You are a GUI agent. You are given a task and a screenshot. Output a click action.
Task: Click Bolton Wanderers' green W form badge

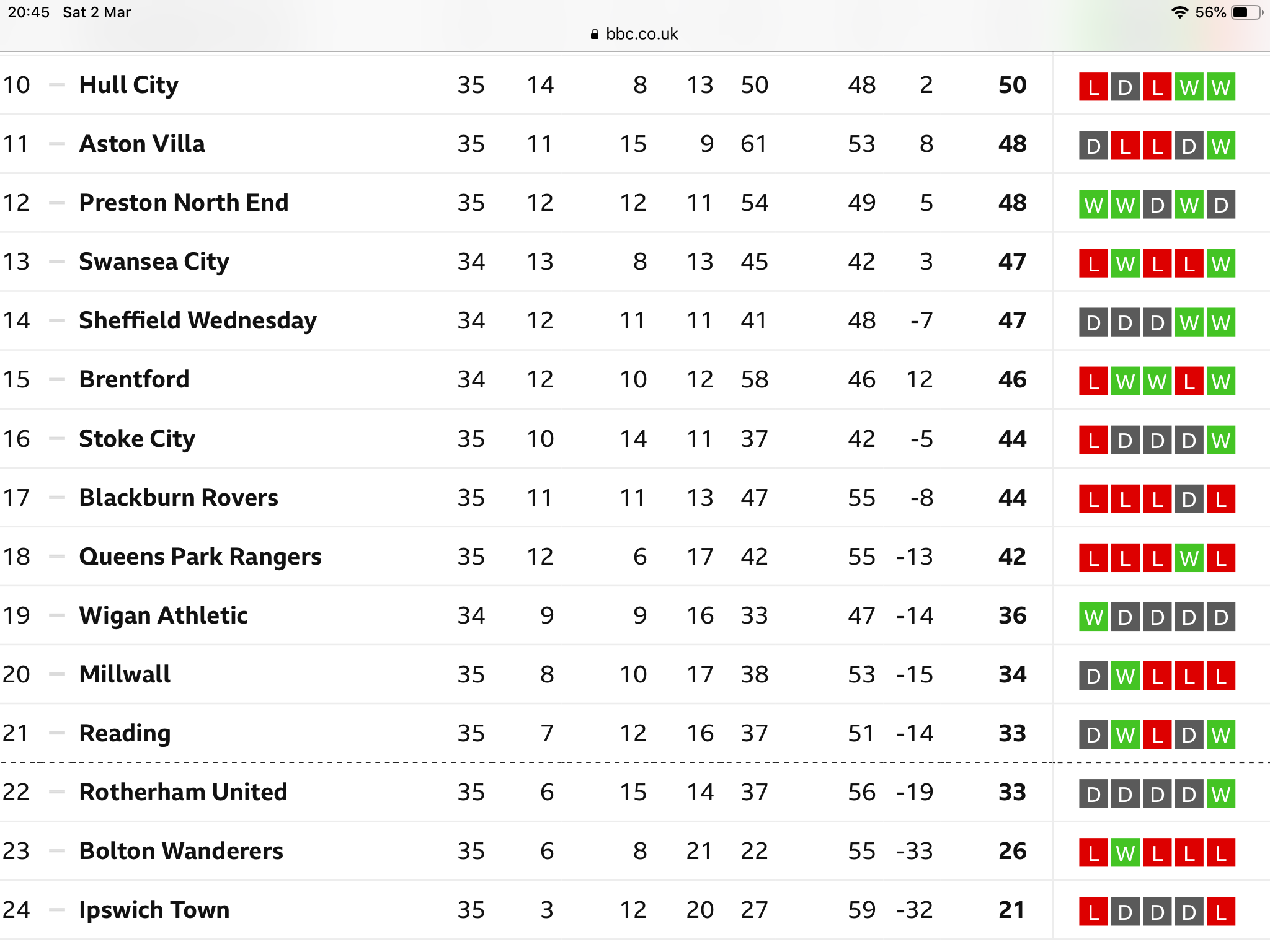(x=1126, y=853)
